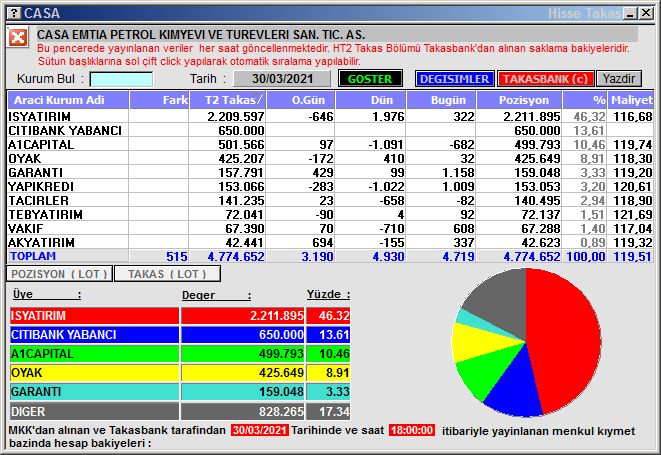Click the red pie chart slice
This screenshot has height=455, width=661.
(x=565, y=337)
